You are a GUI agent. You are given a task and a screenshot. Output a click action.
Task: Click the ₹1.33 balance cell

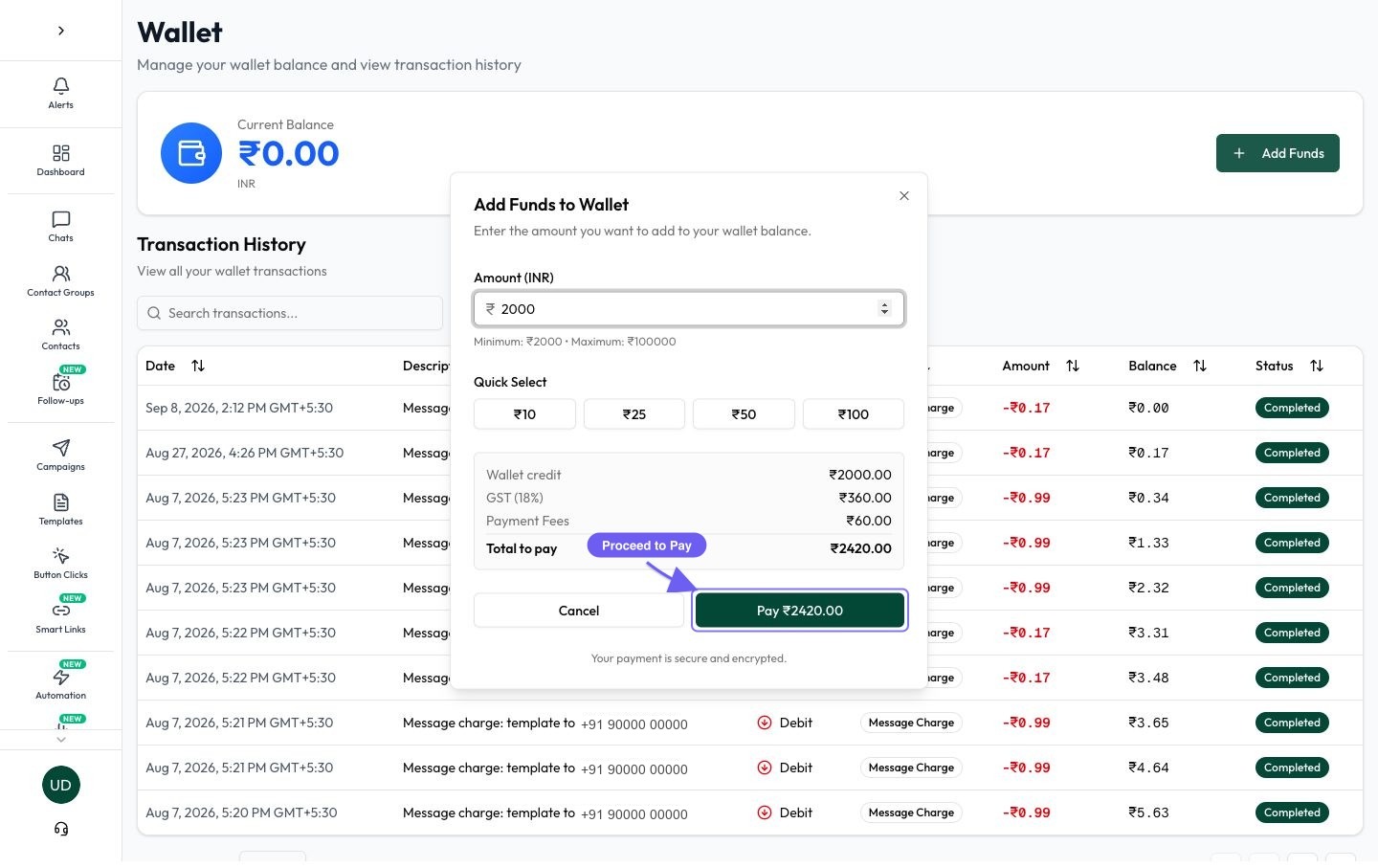(x=1148, y=543)
